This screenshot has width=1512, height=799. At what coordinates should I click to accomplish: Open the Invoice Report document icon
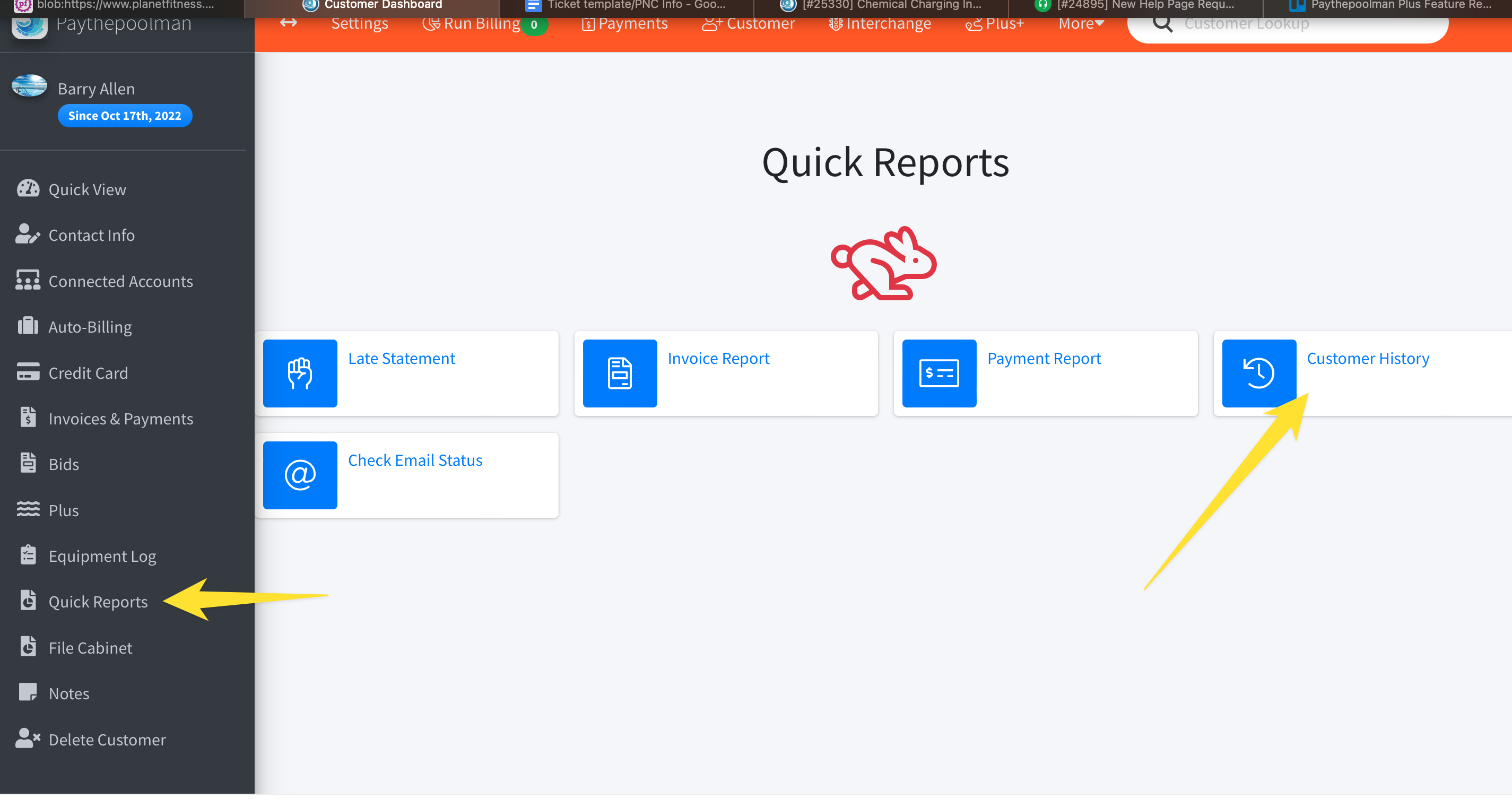tap(619, 374)
